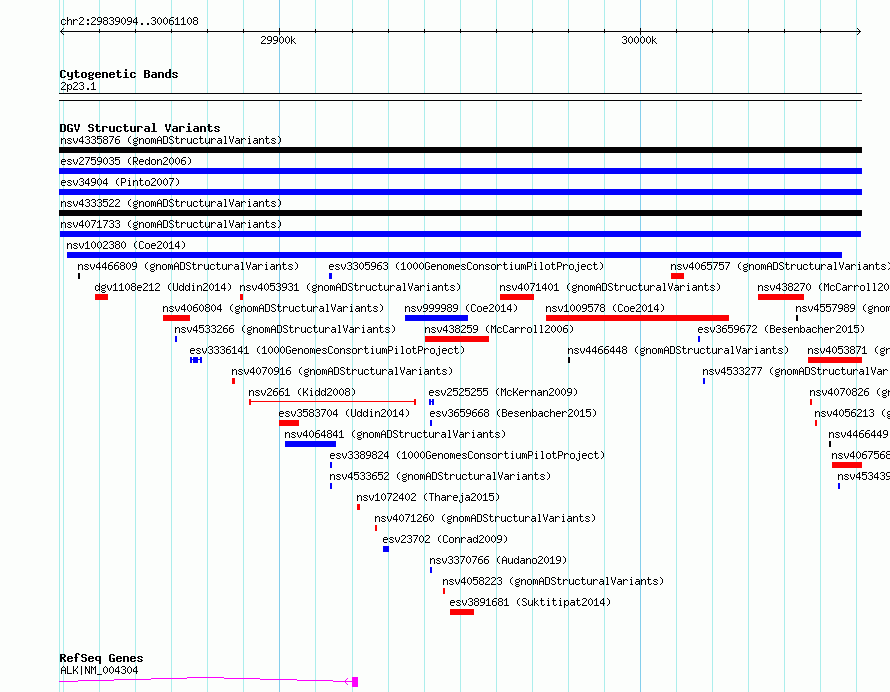Viewport: 890px width, 692px height.
Task: Select the esv2759035 (Redon2006) variant label
Action: (x=126, y=161)
